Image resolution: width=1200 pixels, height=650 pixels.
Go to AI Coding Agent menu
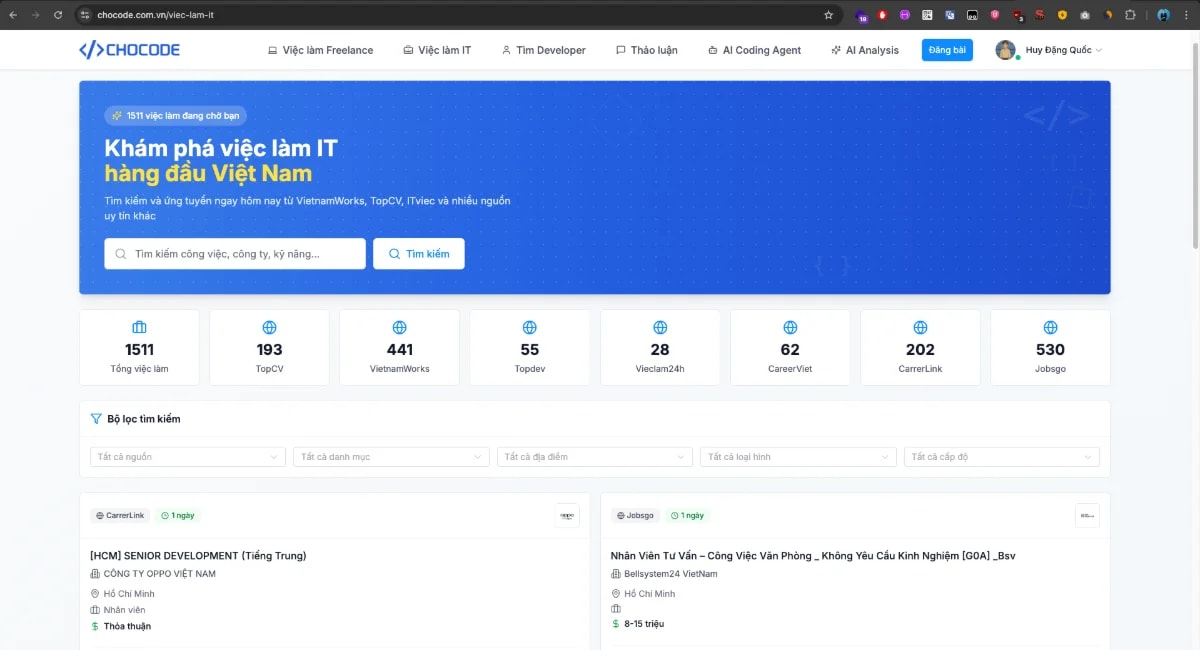(x=754, y=50)
